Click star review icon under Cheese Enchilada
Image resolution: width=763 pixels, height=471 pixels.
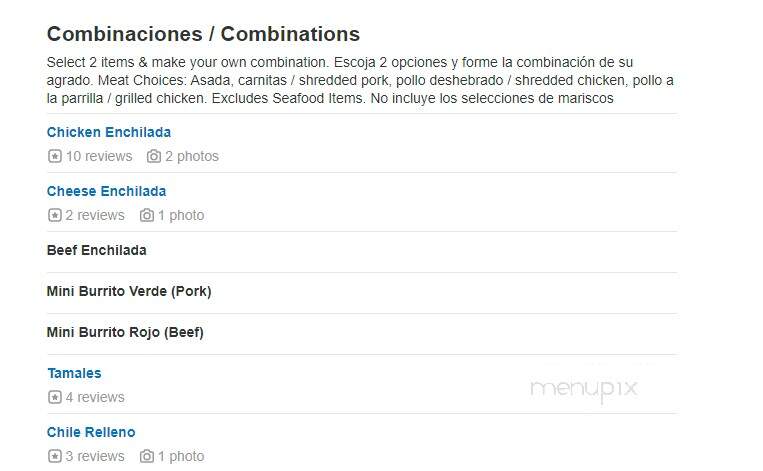55,215
